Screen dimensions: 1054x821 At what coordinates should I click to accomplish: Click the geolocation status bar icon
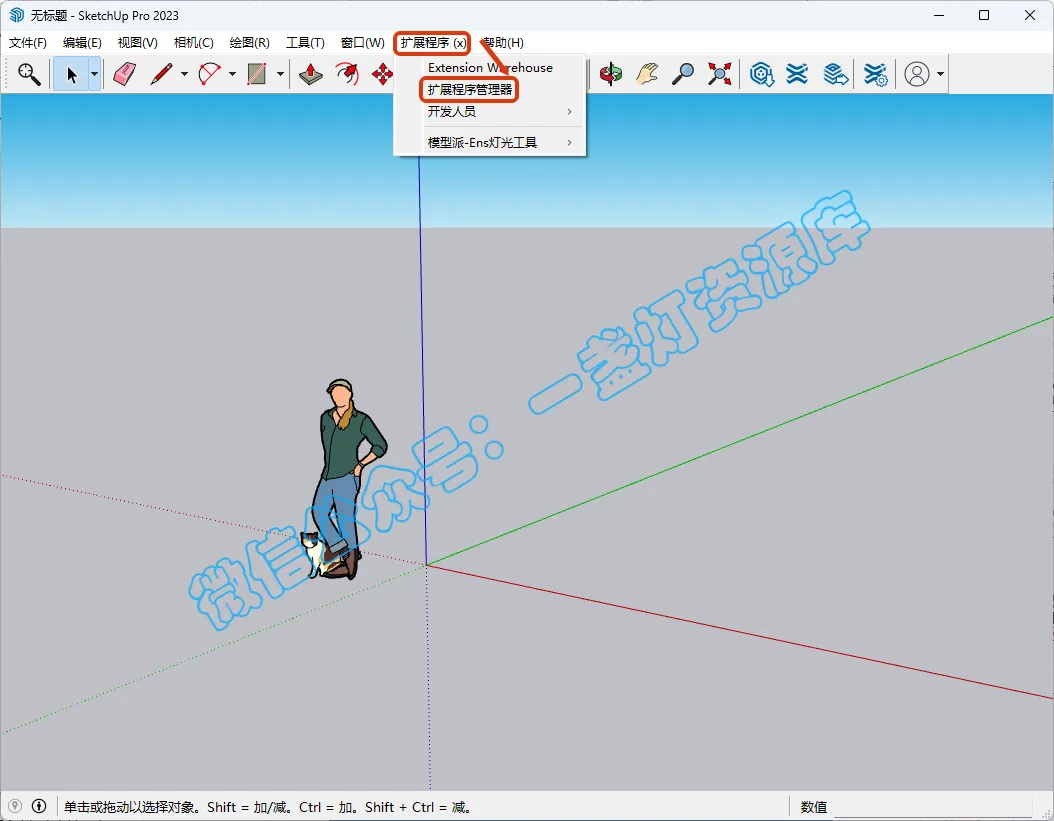pyautogui.click(x=15, y=806)
